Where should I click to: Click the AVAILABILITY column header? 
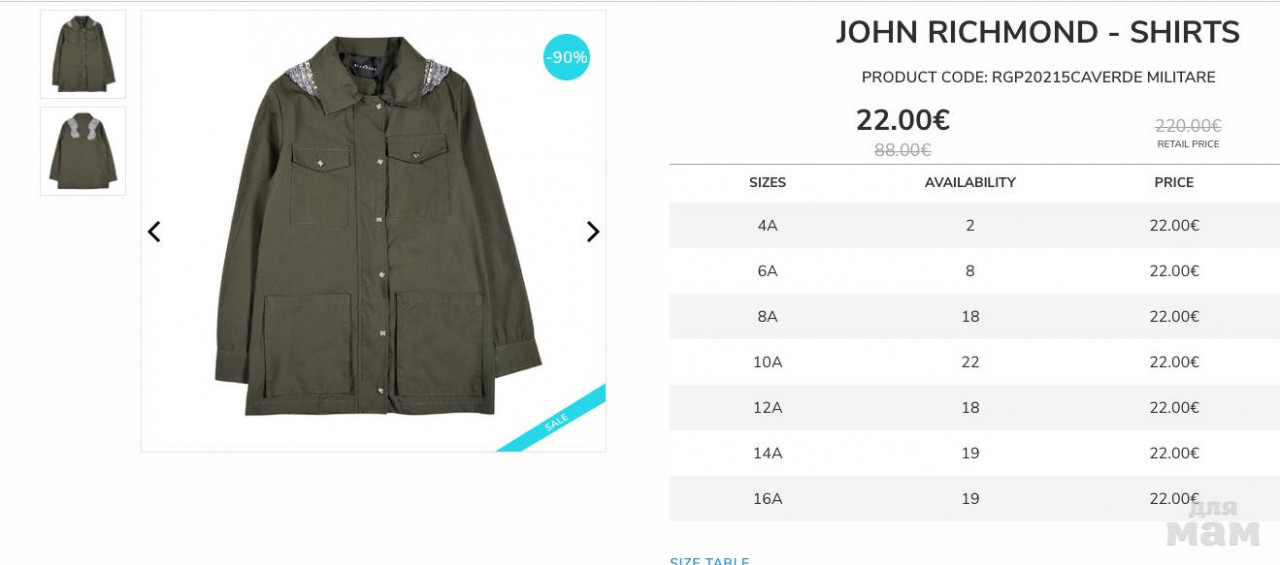point(970,182)
